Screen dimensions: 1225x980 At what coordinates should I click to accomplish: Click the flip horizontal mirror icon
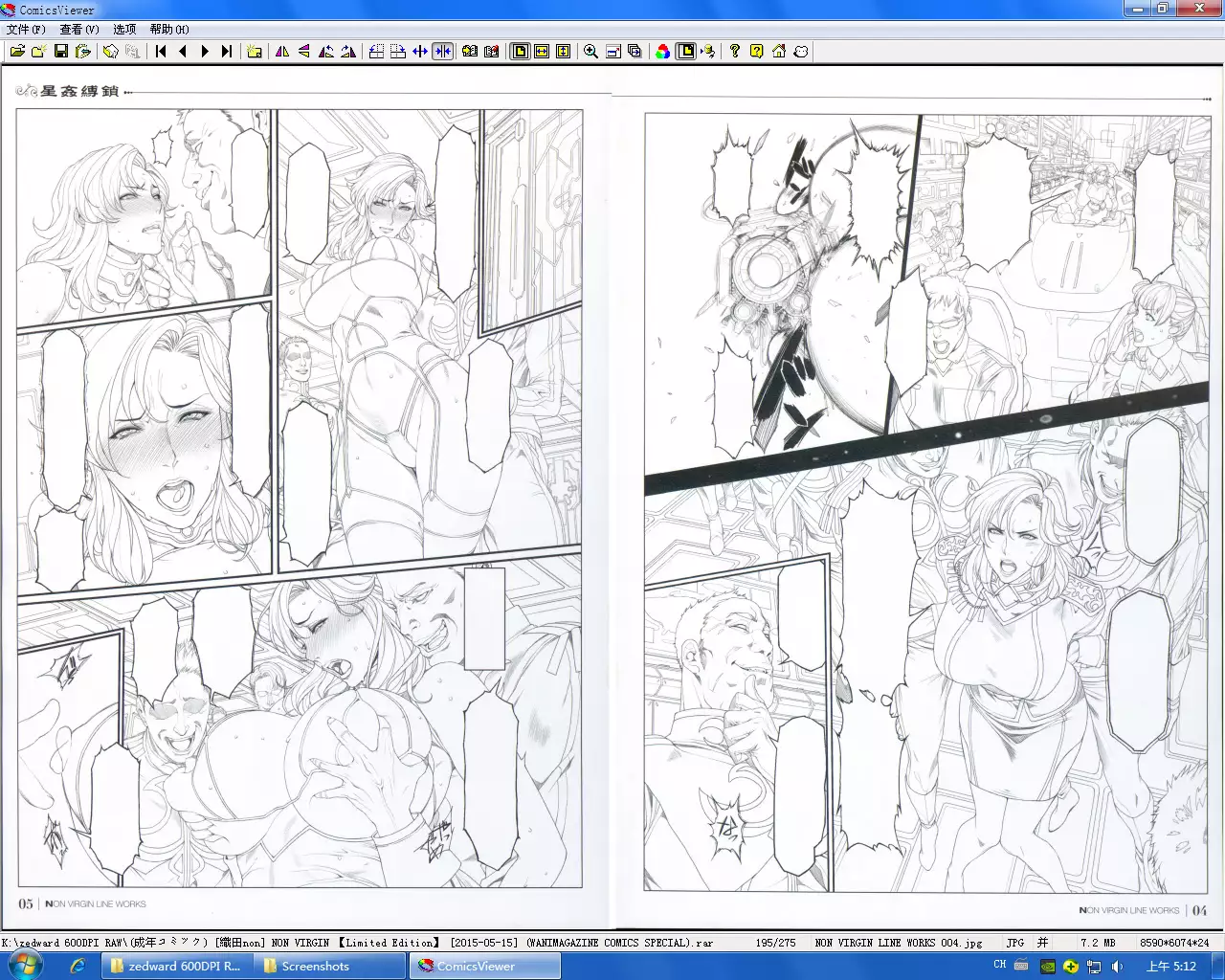click(282, 52)
